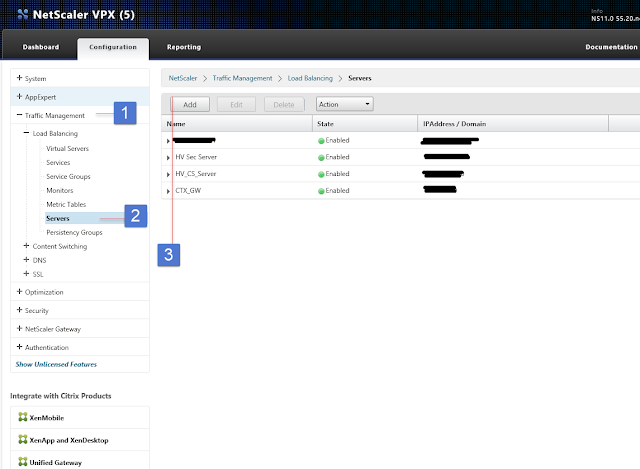
Task: Open Persistency Groups in tree
Action: tap(74, 232)
